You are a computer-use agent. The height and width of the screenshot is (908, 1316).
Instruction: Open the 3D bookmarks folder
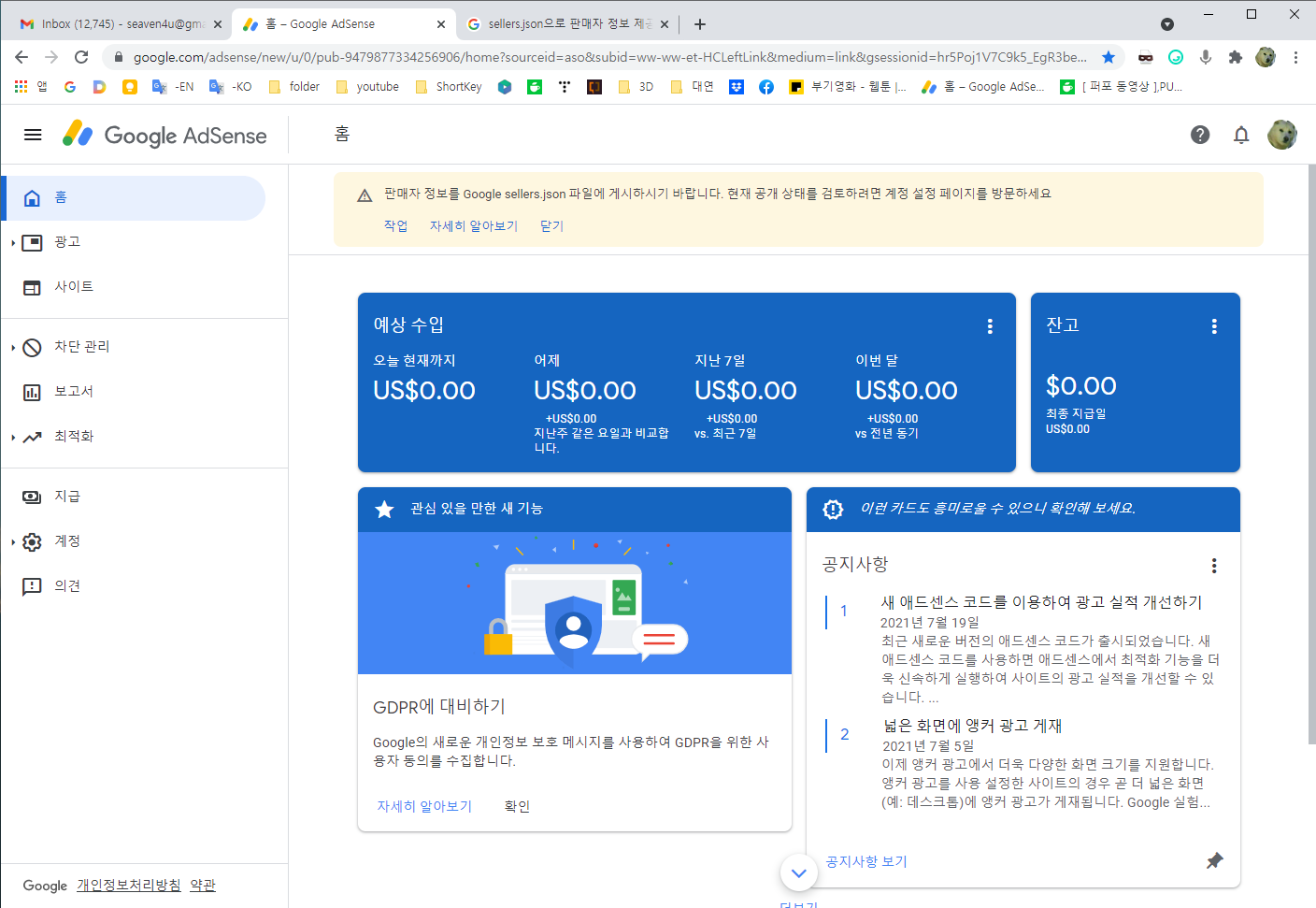636,87
